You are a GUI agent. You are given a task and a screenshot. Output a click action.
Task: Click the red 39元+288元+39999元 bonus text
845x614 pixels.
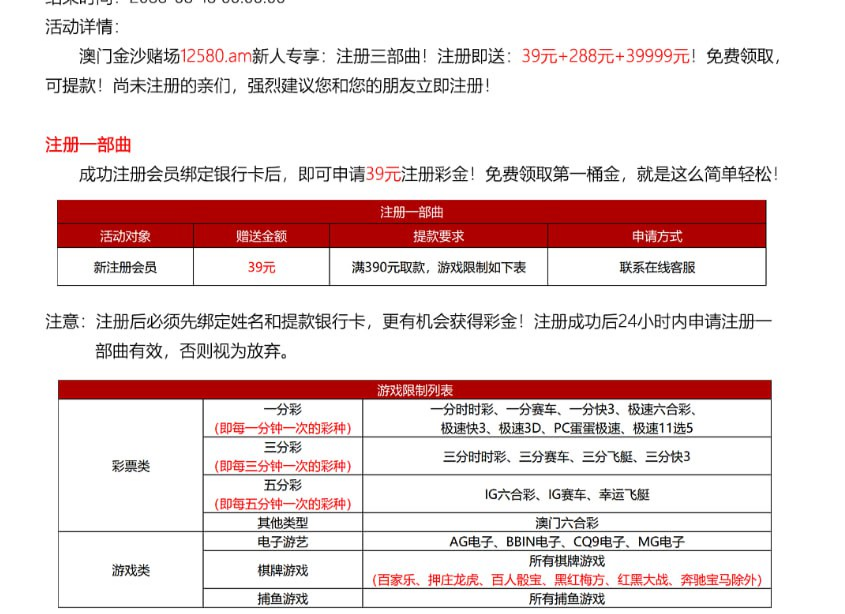[x=606, y=57]
